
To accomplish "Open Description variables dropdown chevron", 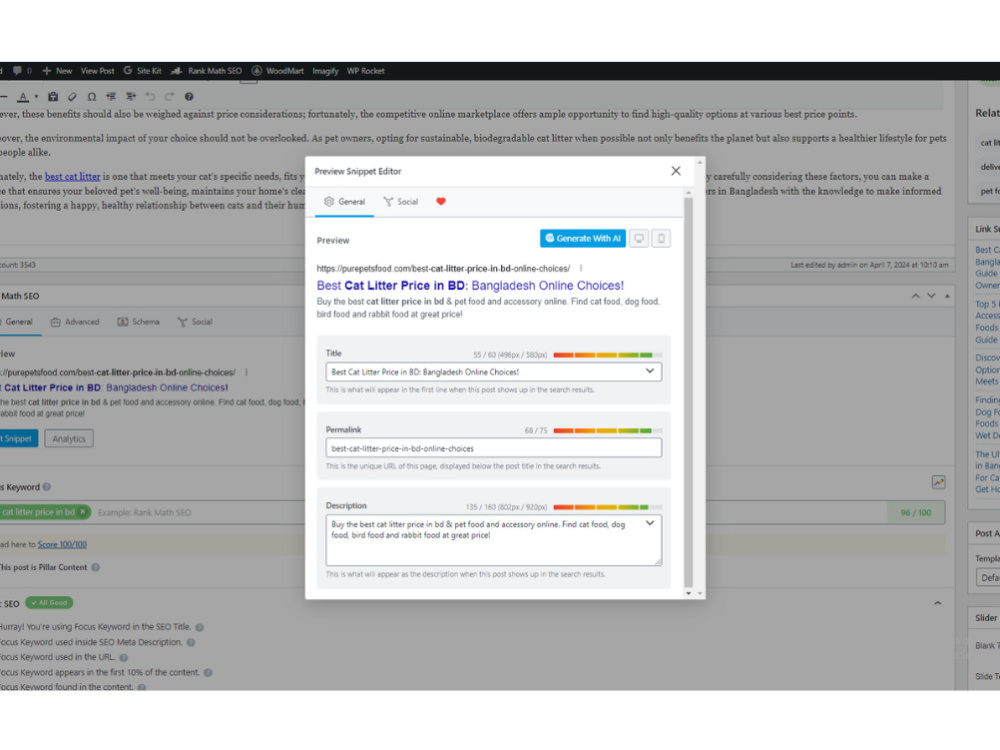I will (x=650, y=524).
